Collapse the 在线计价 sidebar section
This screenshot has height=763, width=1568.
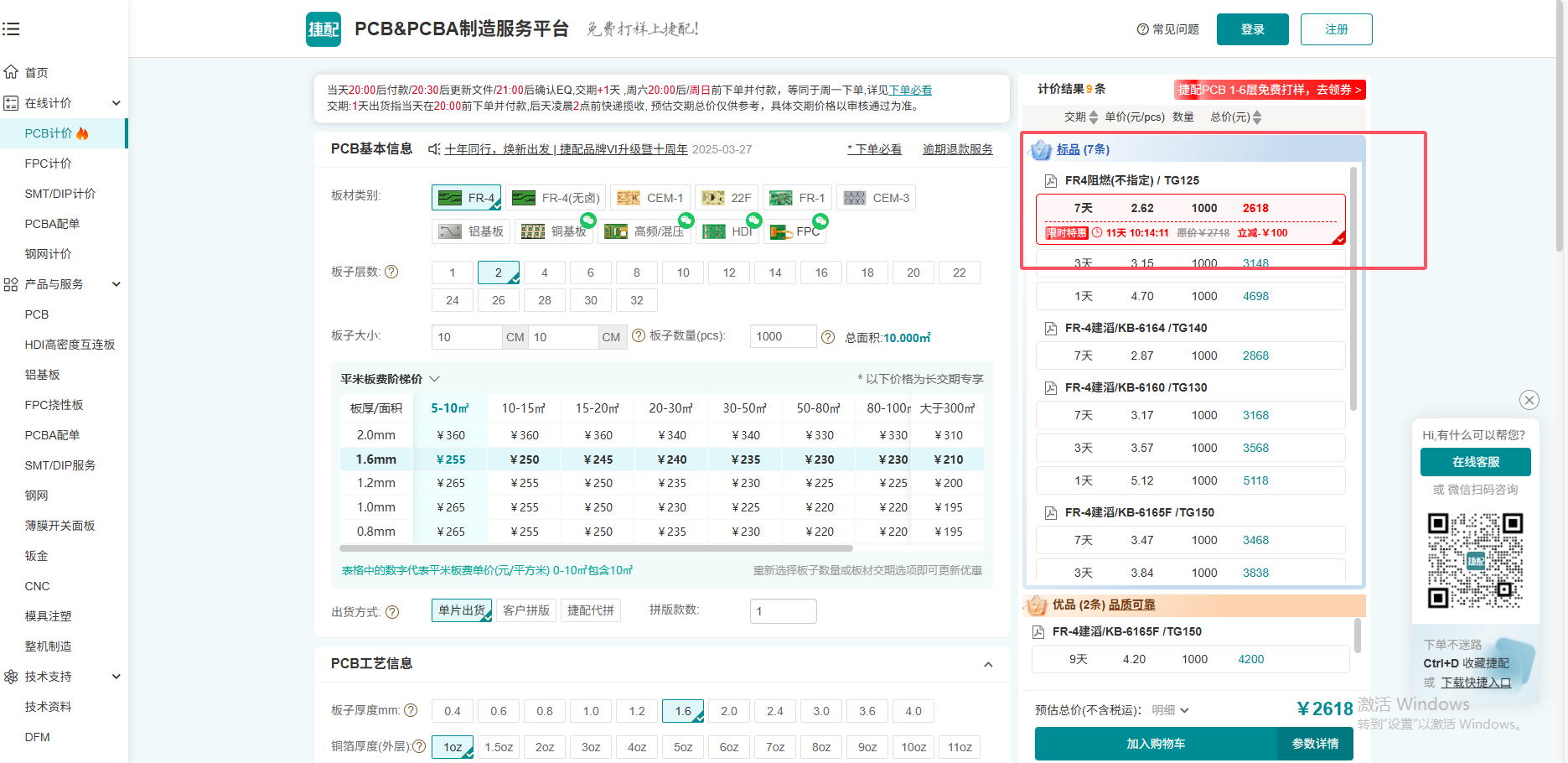(x=116, y=103)
